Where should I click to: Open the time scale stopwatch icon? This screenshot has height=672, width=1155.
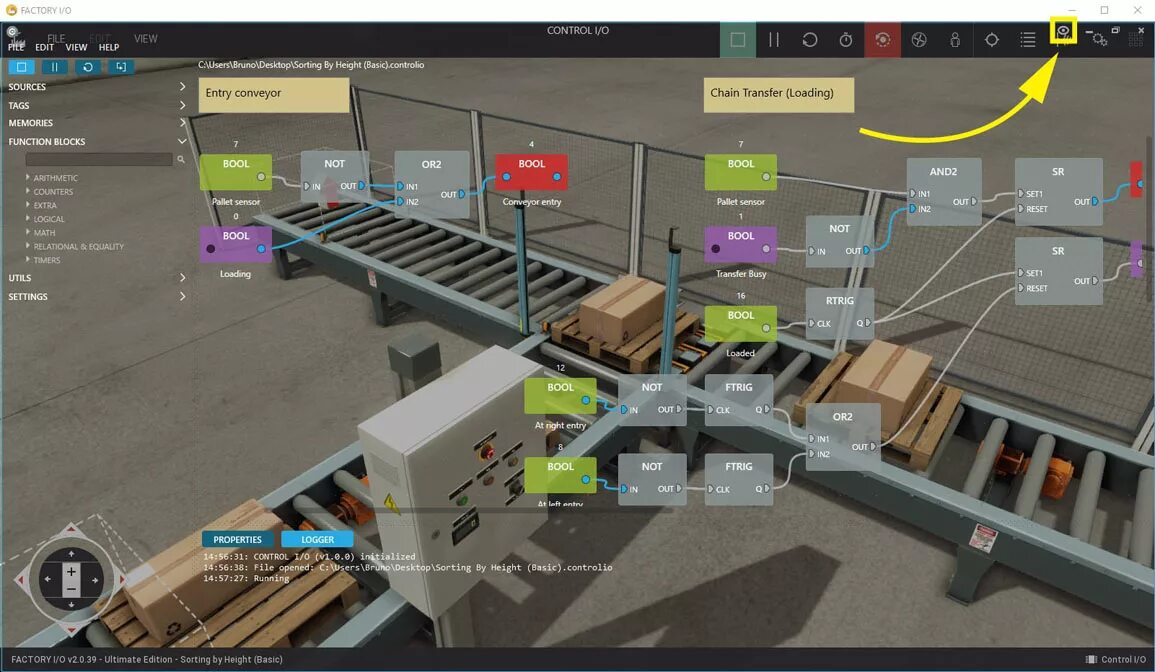point(846,40)
